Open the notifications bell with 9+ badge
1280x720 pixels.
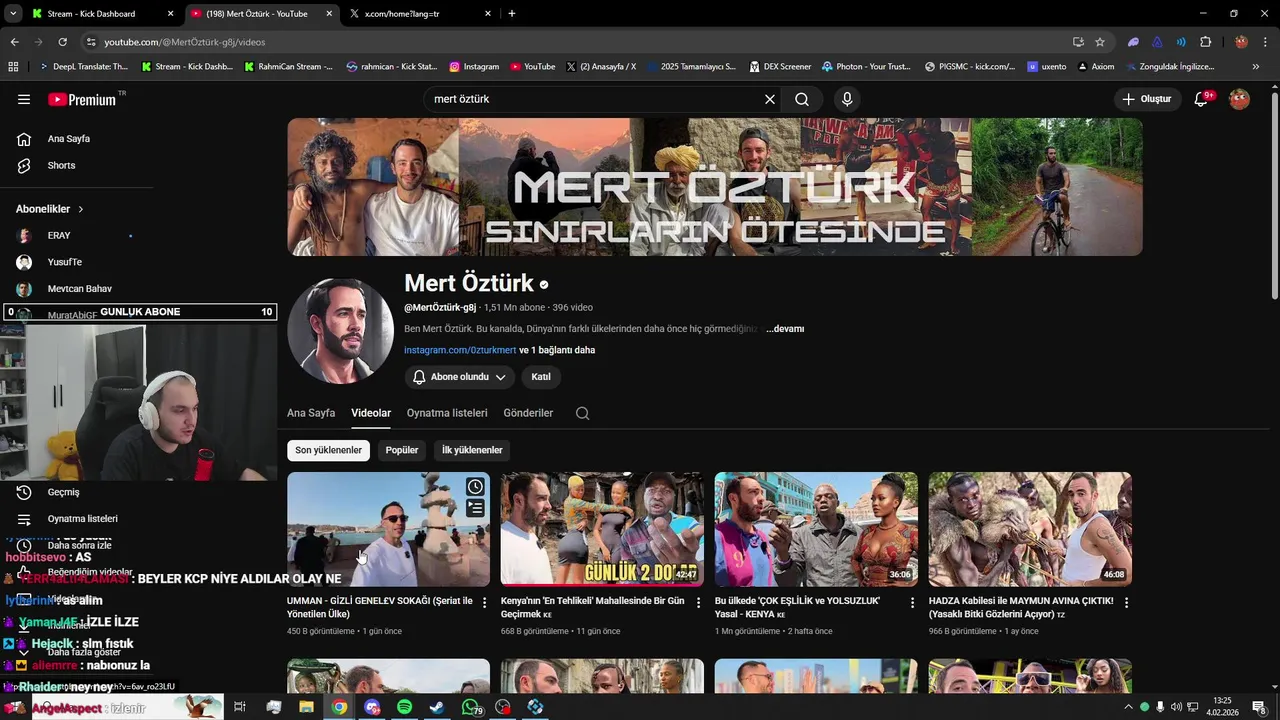coord(1202,99)
